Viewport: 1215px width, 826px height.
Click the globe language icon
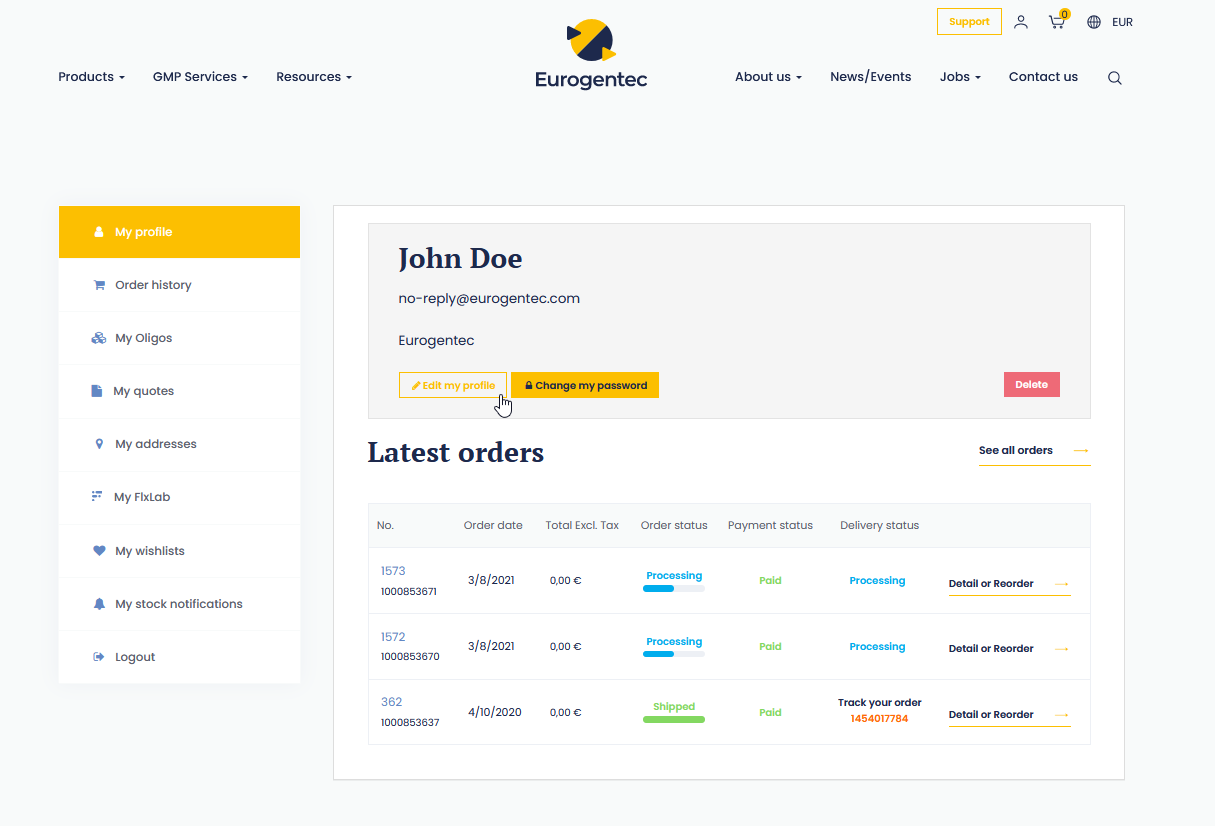point(1094,22)
